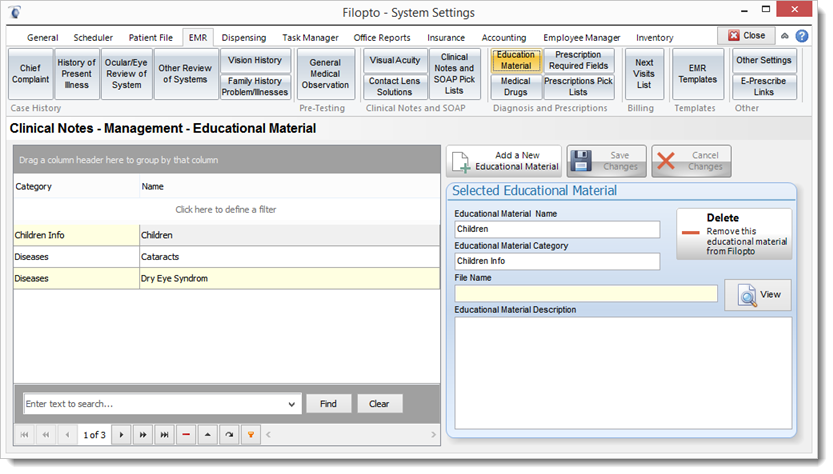
Task: Open the General tab
Action: click(42, 38)
